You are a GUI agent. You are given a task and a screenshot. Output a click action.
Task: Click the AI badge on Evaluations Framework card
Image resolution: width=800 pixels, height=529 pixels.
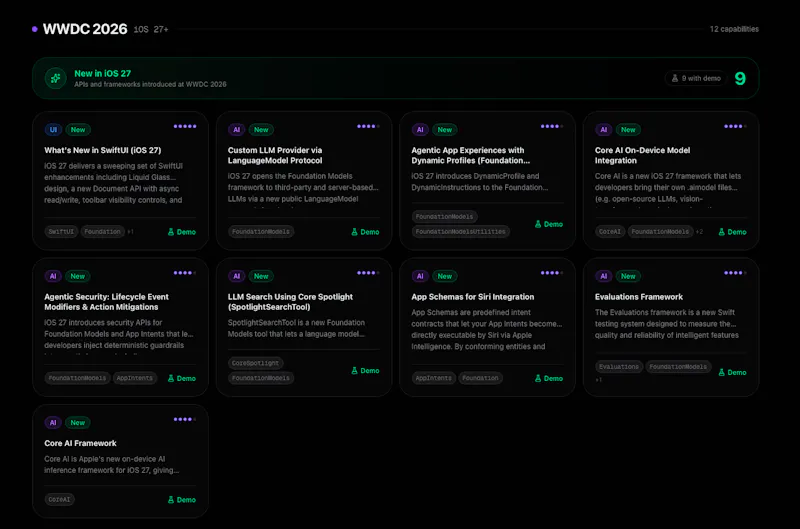[604, 276]
